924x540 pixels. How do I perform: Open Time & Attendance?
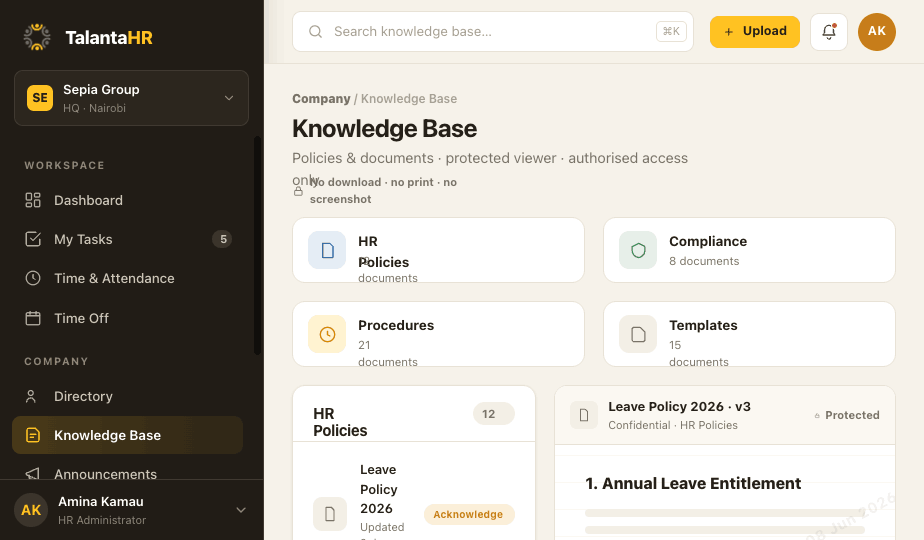pos(127,278)
